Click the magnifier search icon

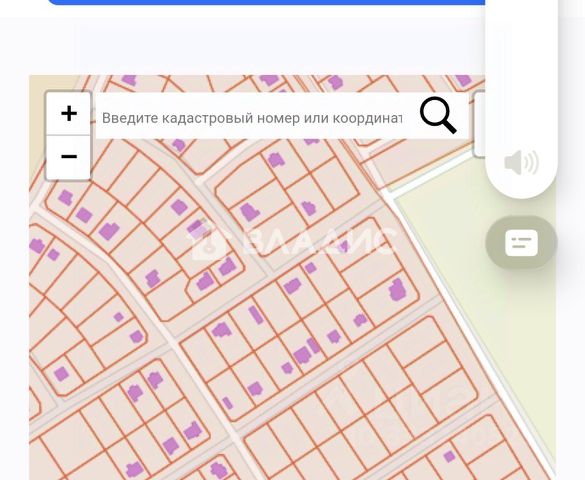pyautogui.click(x=438, y=115)
